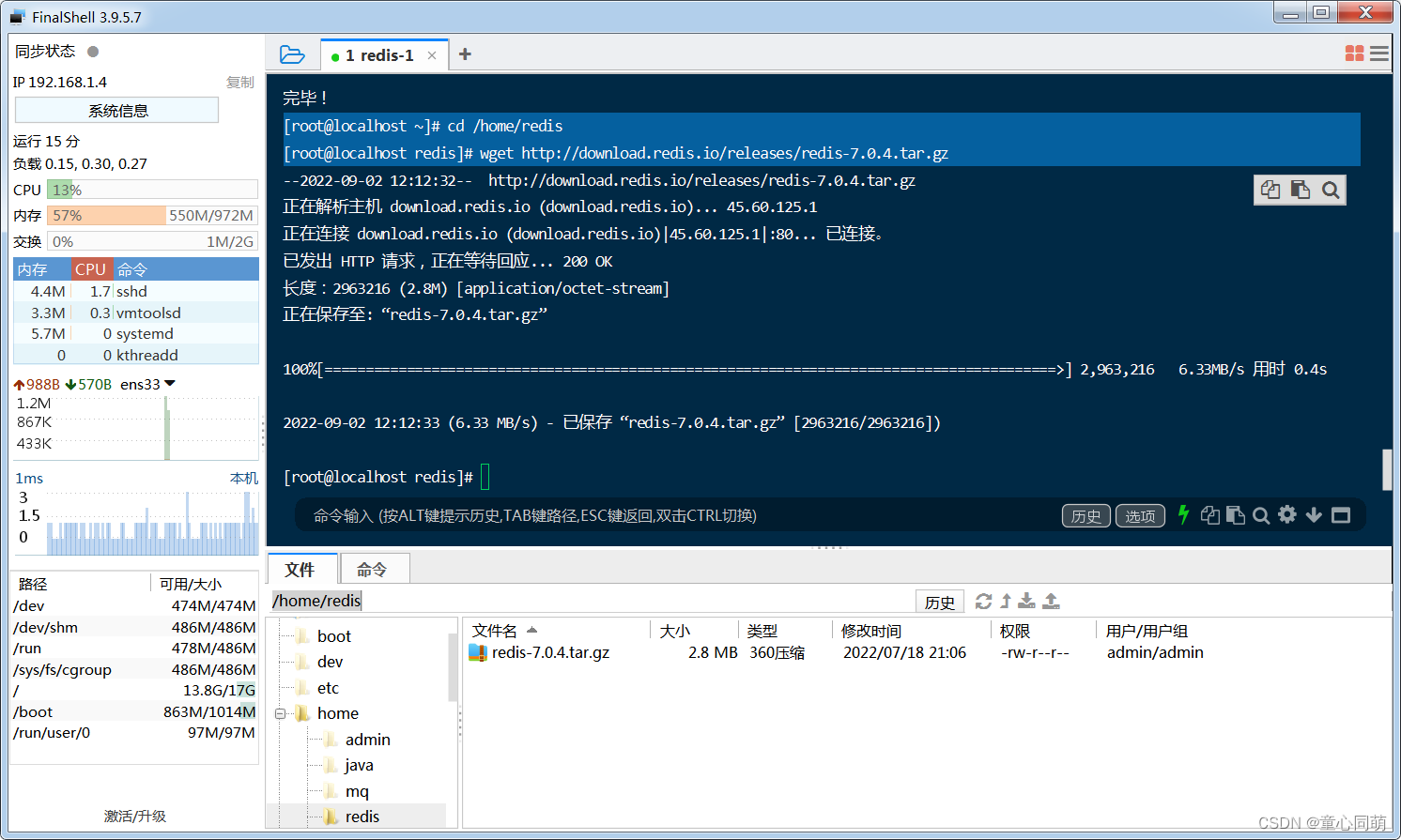Switch to grid layout view icon

coord(1354,53)
